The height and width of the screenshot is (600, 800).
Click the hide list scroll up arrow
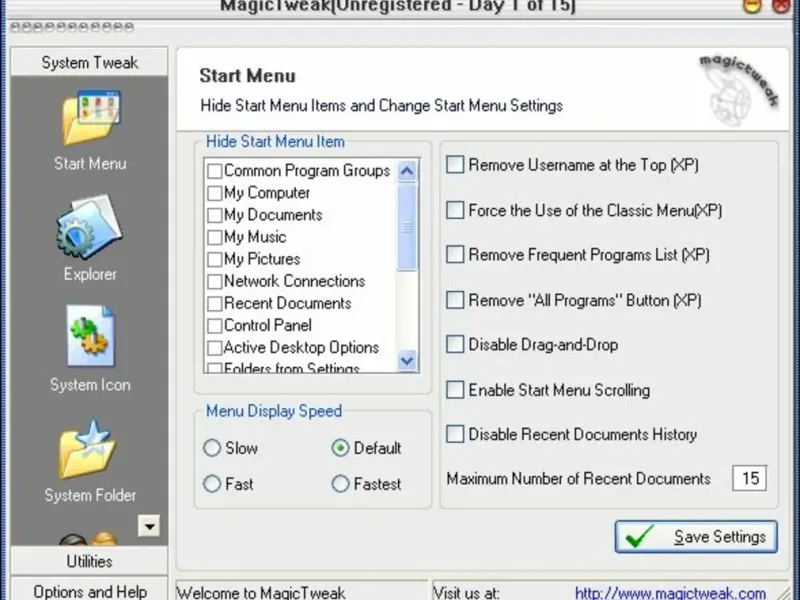(x=407, y=171)
